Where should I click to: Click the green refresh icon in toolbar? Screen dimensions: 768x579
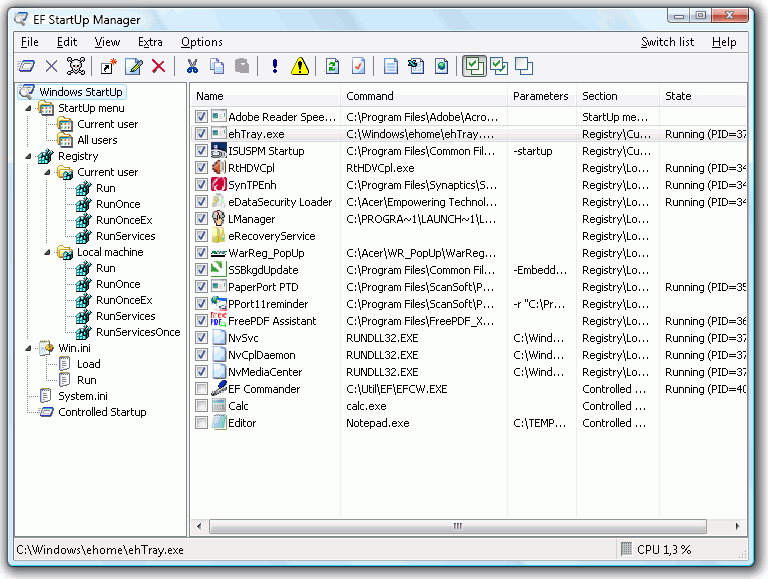[332, 67]
